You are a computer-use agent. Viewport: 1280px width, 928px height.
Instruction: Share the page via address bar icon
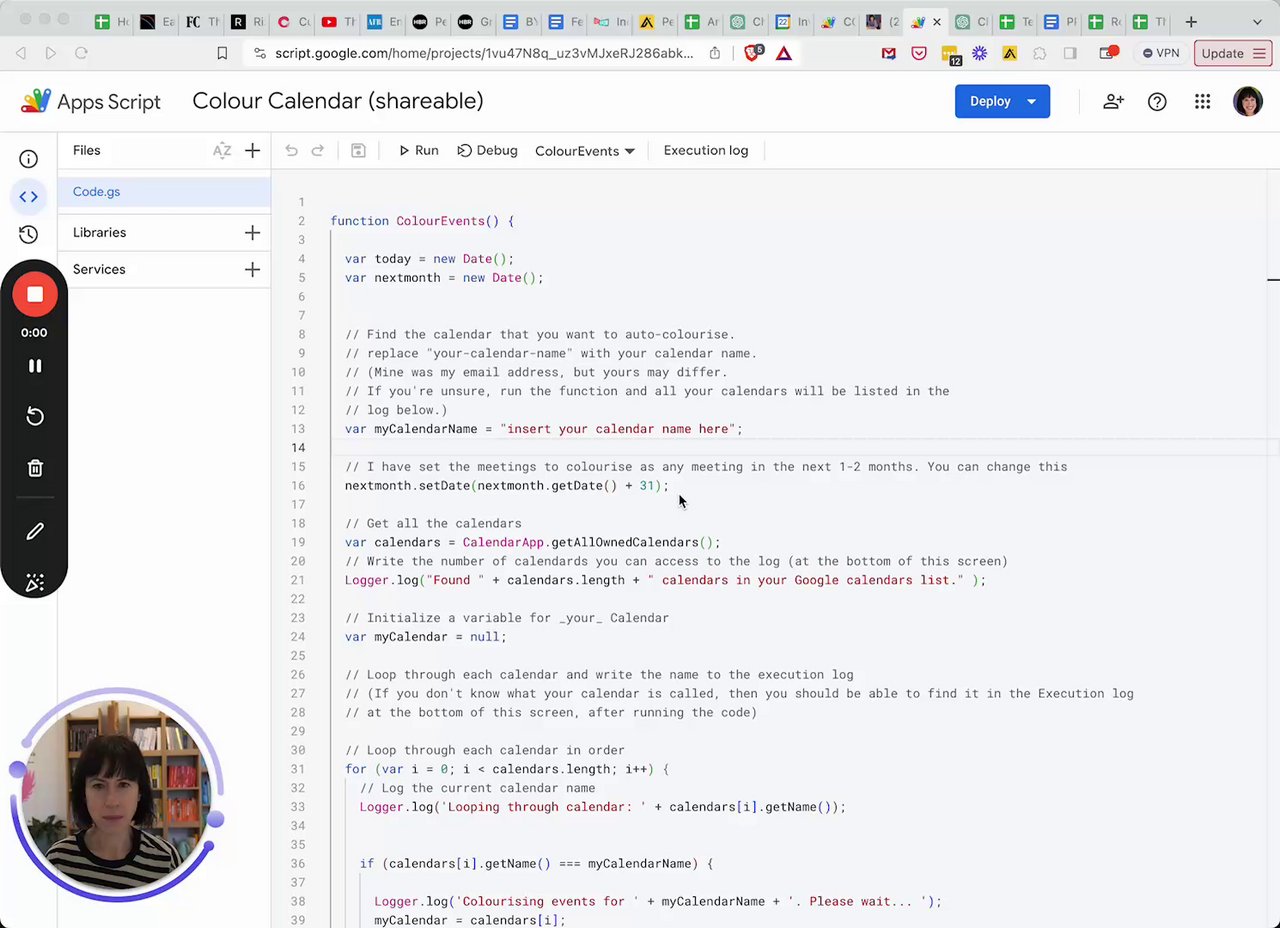[714, 53]
